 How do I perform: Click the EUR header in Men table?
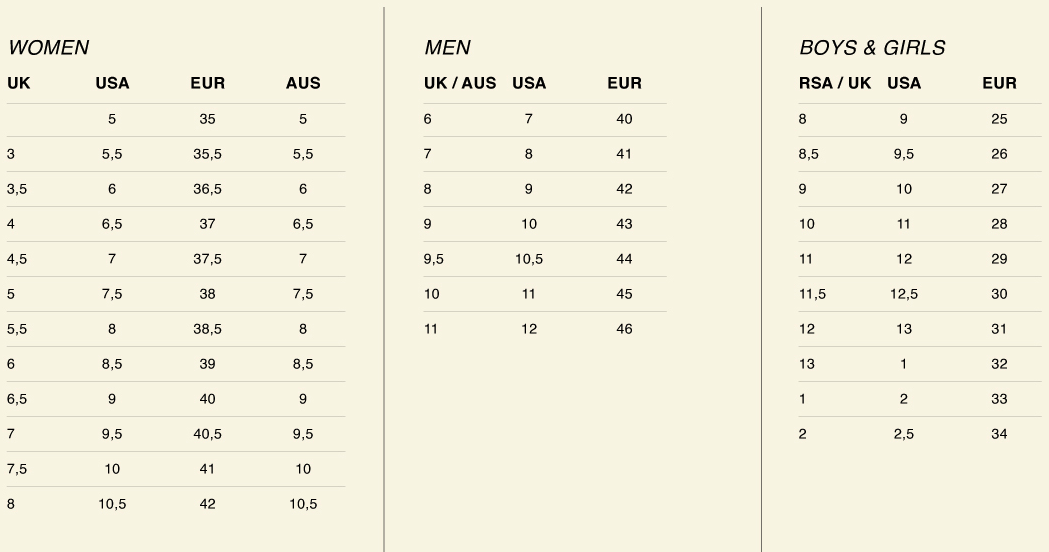click(624, 83)
